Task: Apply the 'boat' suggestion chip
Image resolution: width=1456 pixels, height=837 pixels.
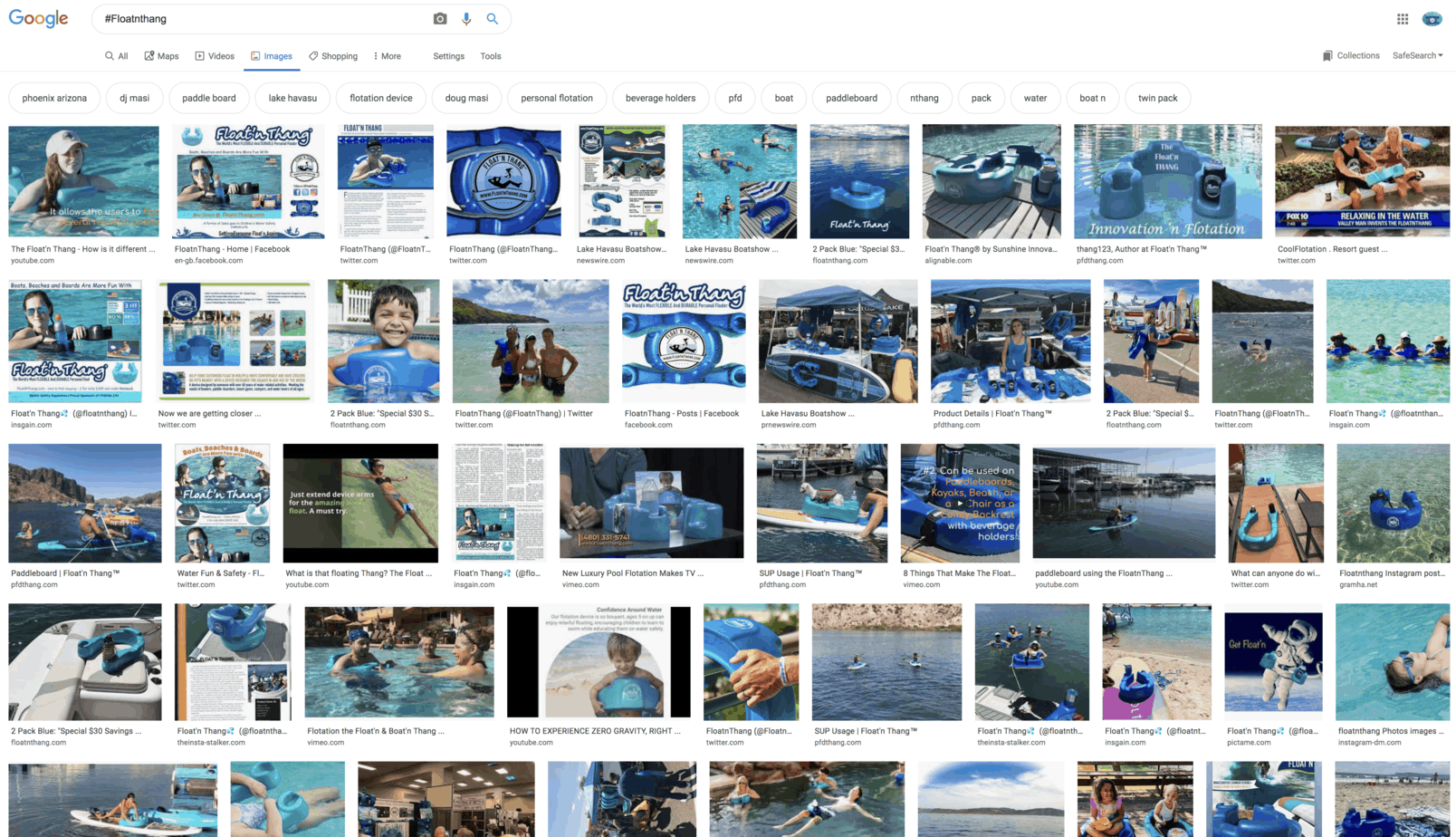Action: click(x=784, y=98)
